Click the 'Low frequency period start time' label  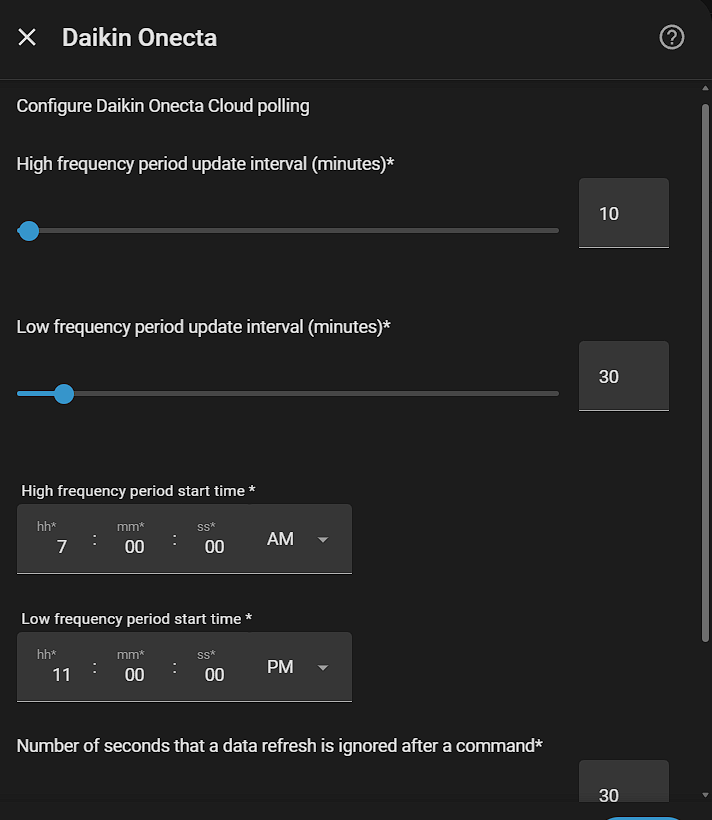[x=137, y=619]
